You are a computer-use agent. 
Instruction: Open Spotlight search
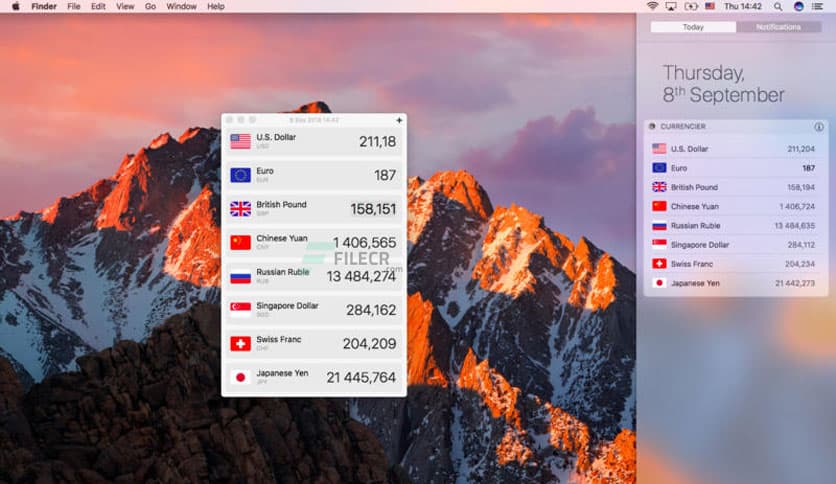[778, 6]
